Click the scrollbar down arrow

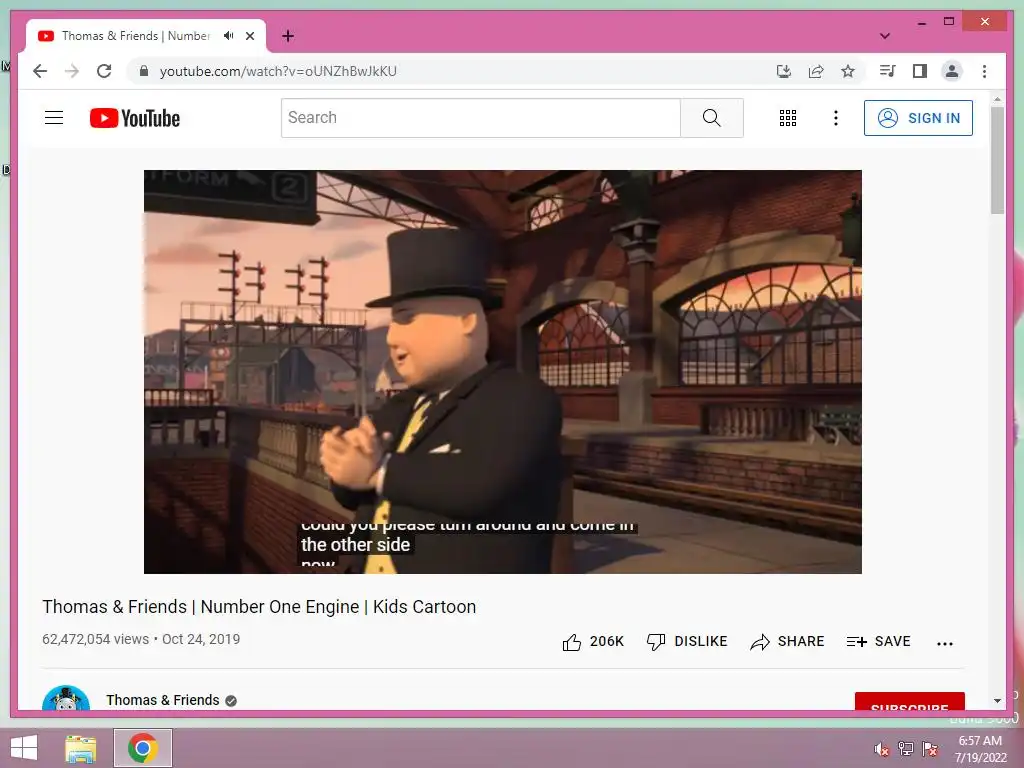coord(997,701)
